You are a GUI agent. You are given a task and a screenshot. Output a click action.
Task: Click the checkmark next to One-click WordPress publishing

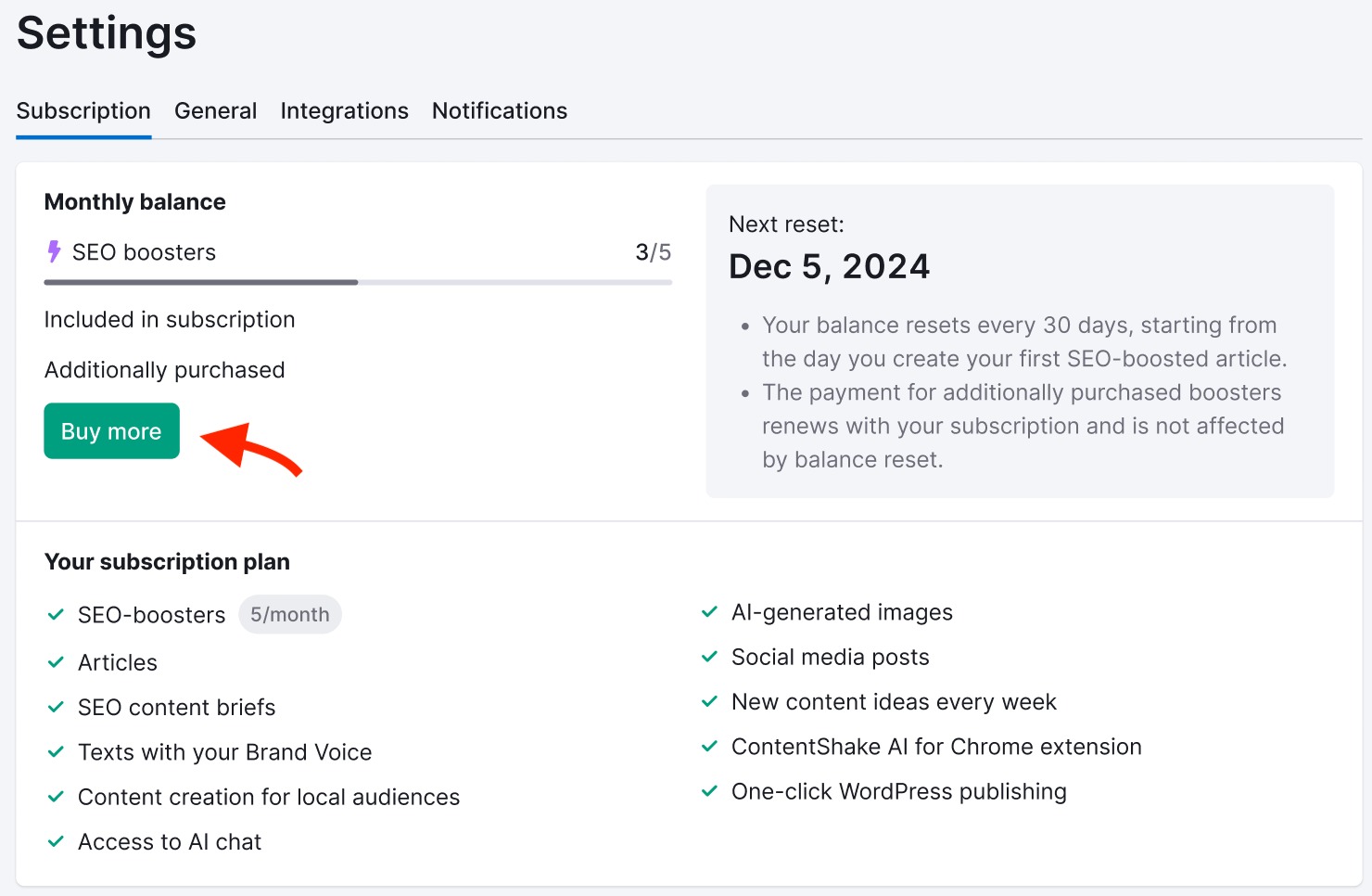click(x=709, y=791)
